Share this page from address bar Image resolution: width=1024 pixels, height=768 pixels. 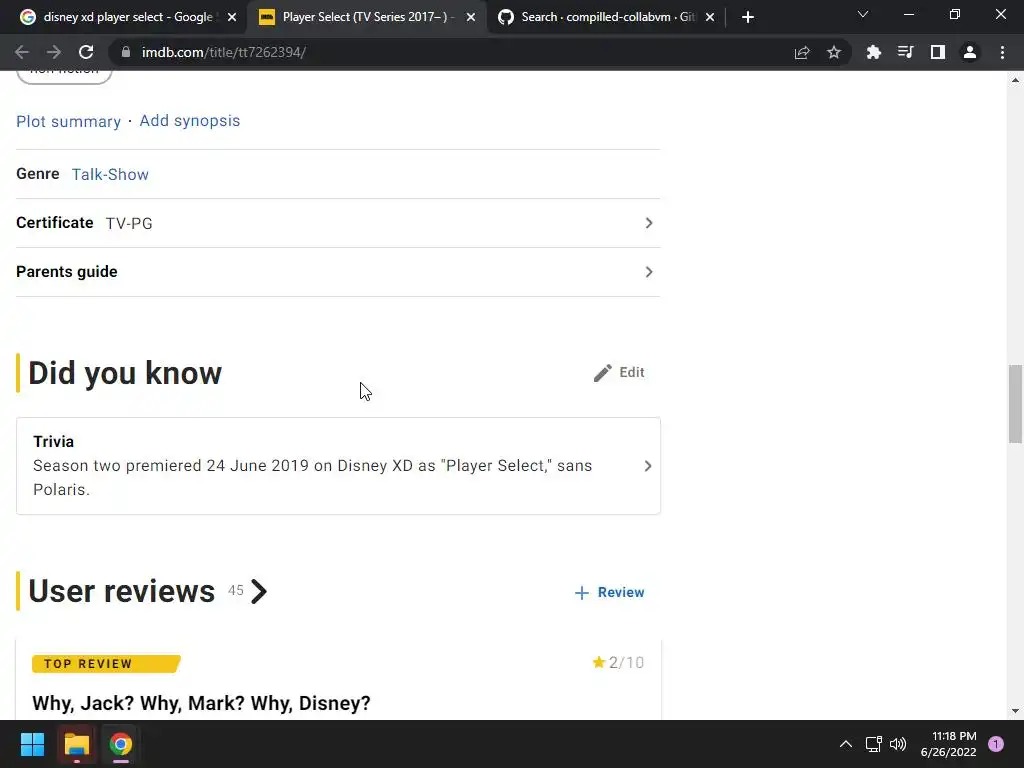point(802,52)
